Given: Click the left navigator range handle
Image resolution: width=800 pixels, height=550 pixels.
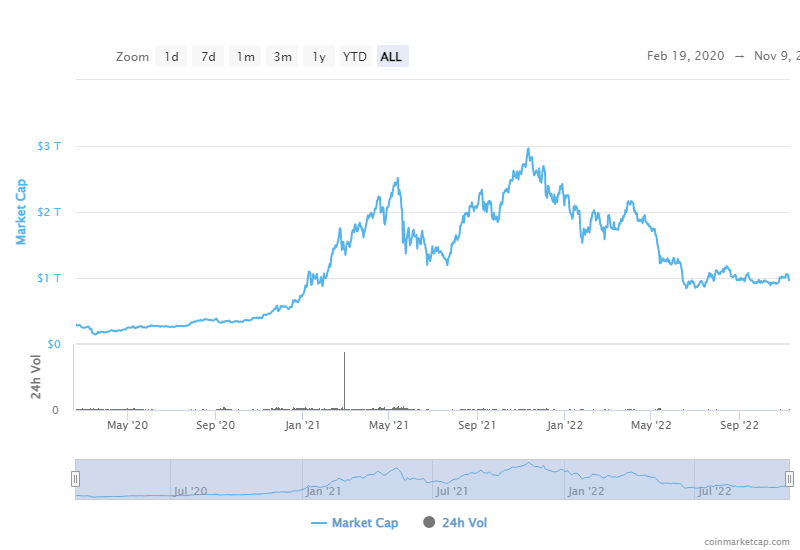Looking at the screenshot, I should (75, 479).
